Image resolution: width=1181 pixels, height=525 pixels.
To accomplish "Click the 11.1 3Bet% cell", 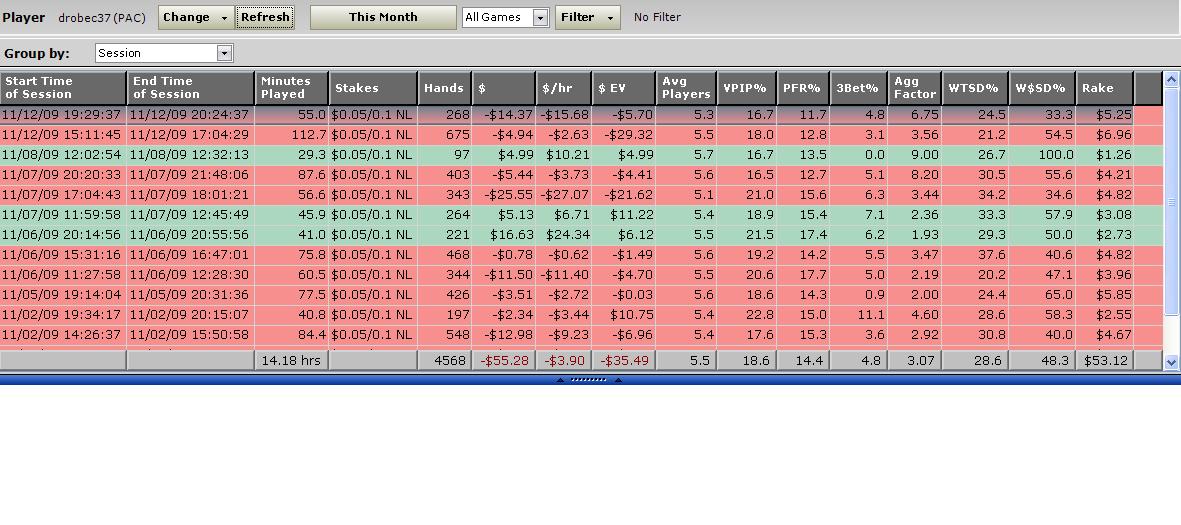I will point(859,314).
